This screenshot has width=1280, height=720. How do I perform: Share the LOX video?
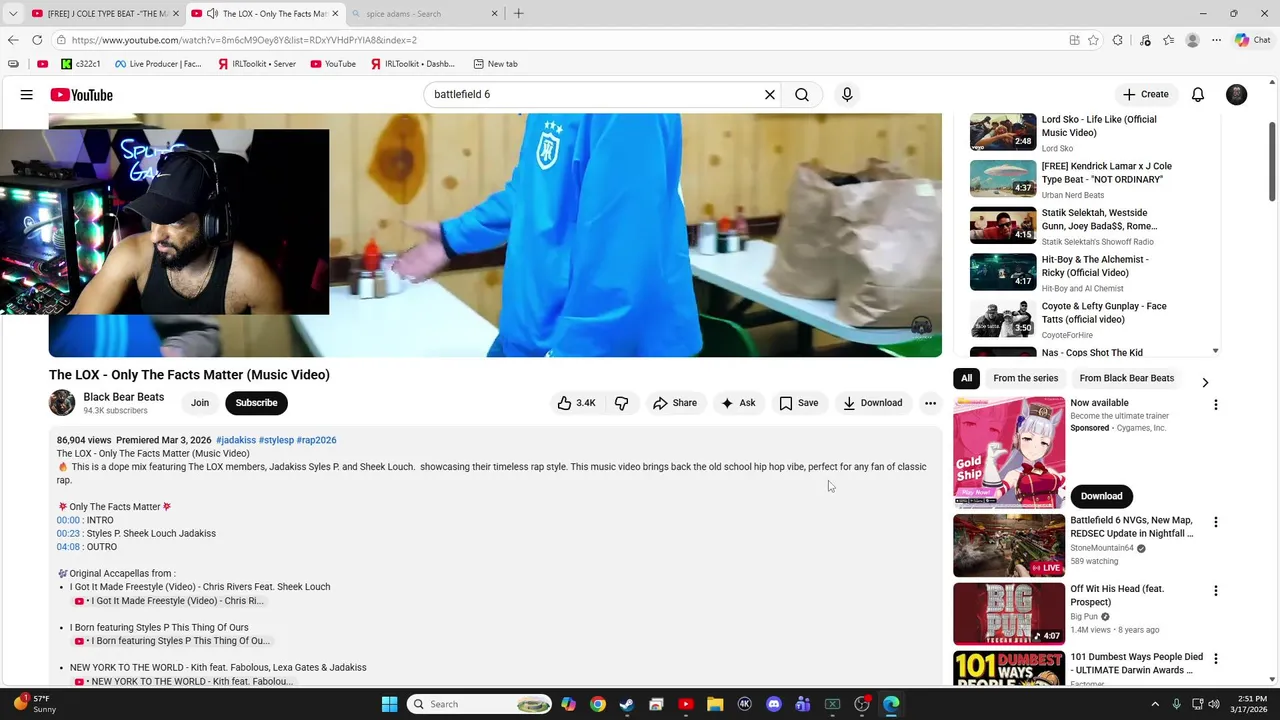point(675,403)
